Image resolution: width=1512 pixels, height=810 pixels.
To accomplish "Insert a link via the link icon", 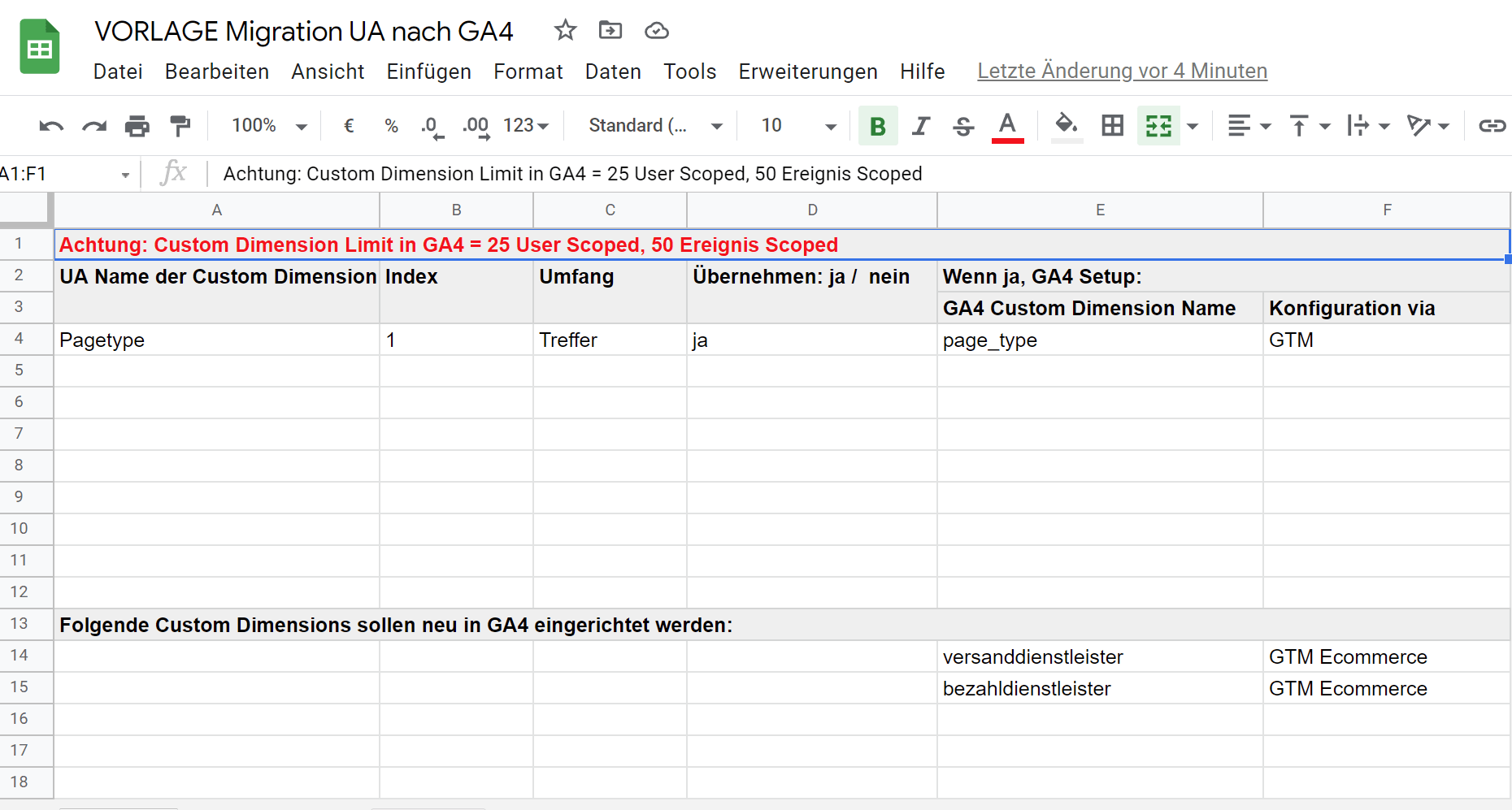I will [x=1492, y=125].
